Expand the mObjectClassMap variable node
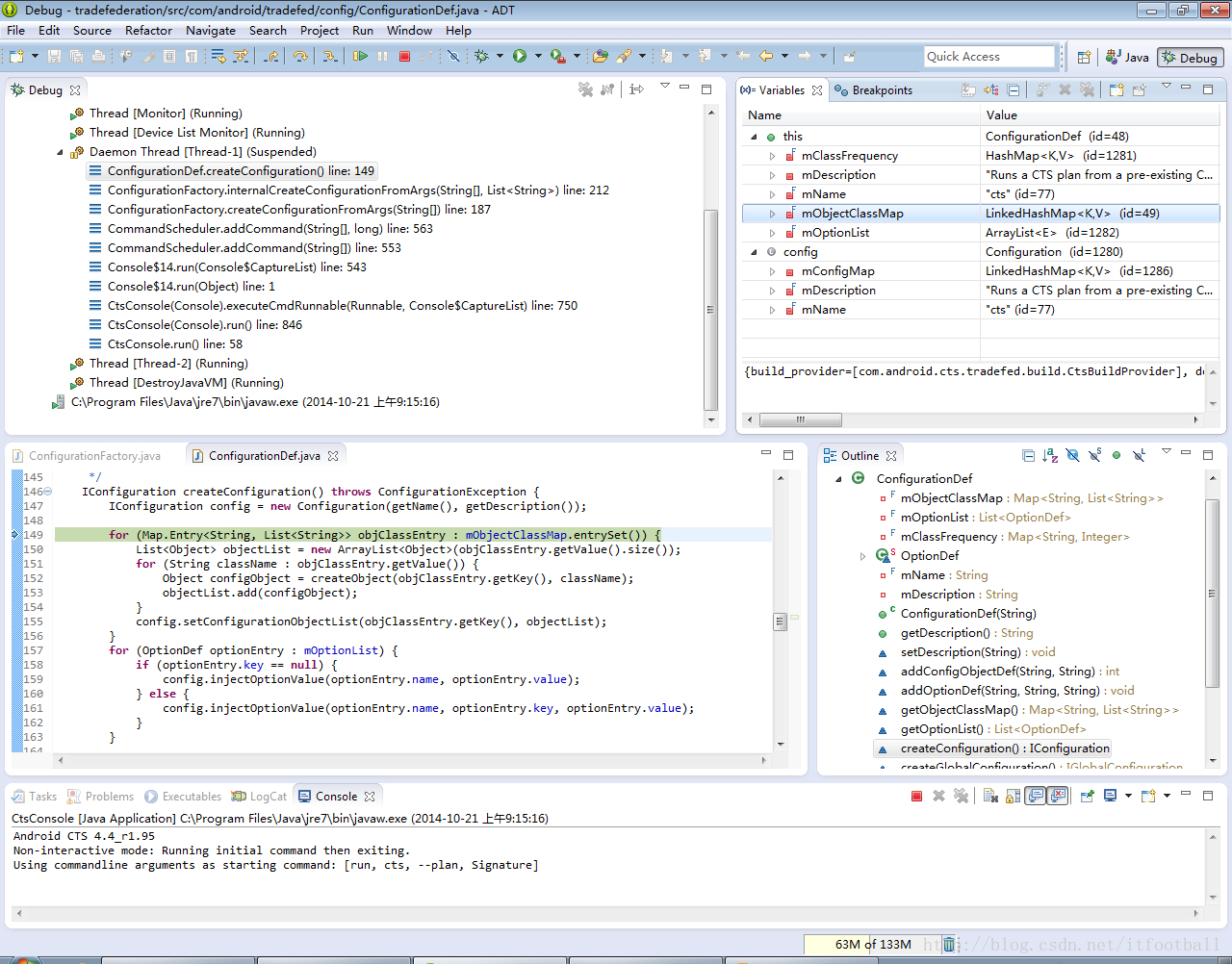 click(772, 214)
